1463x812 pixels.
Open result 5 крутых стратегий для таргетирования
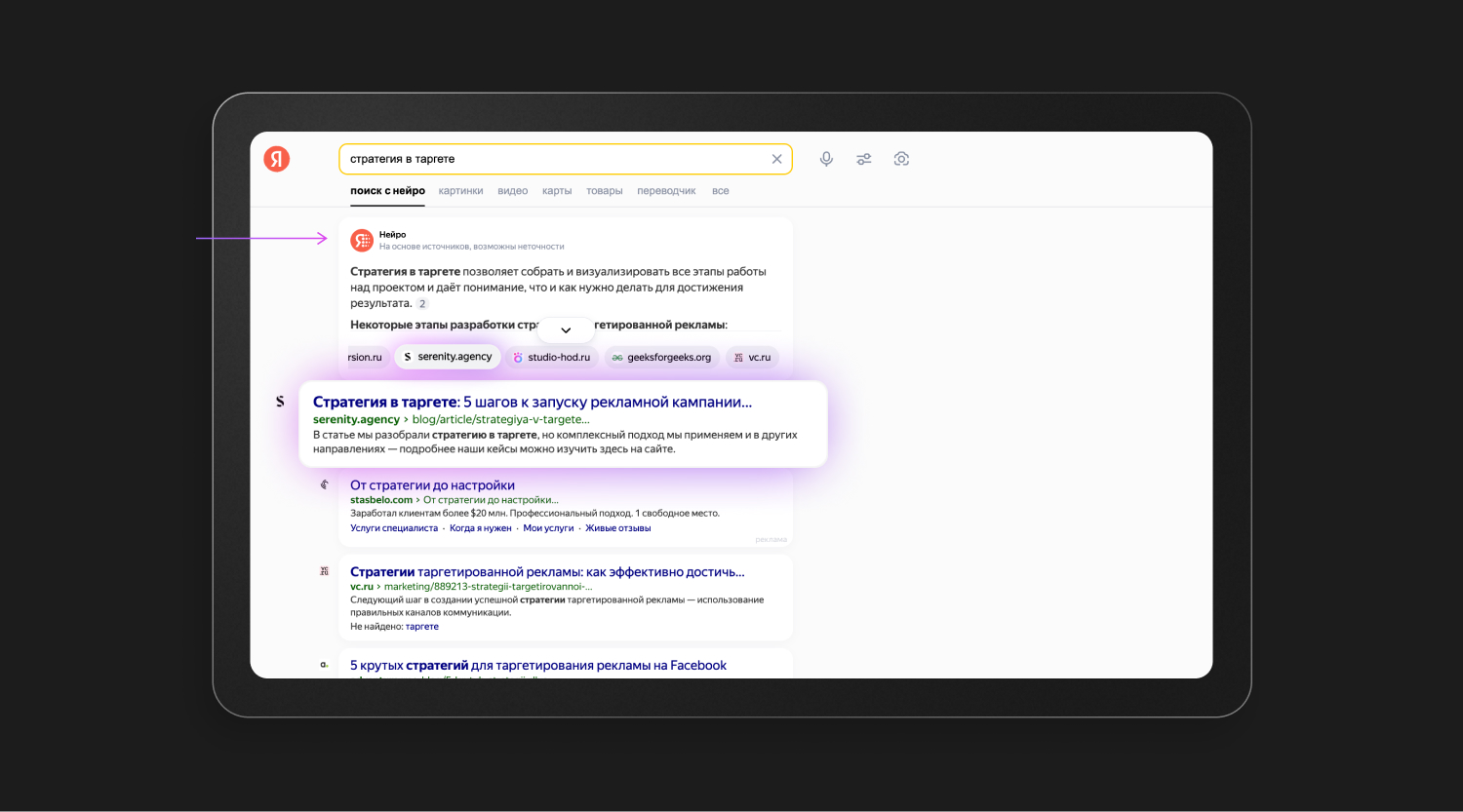click(x=538, y=666)
